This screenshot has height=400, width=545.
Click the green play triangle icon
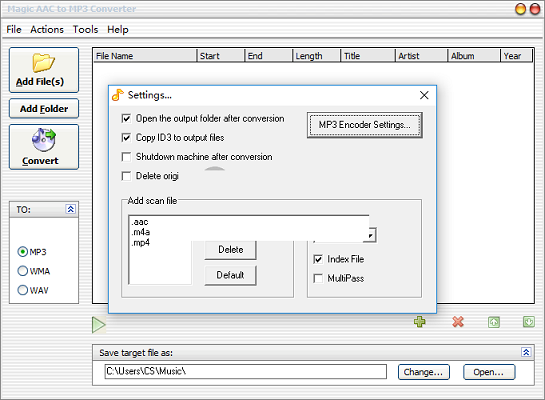coord(99,325)
